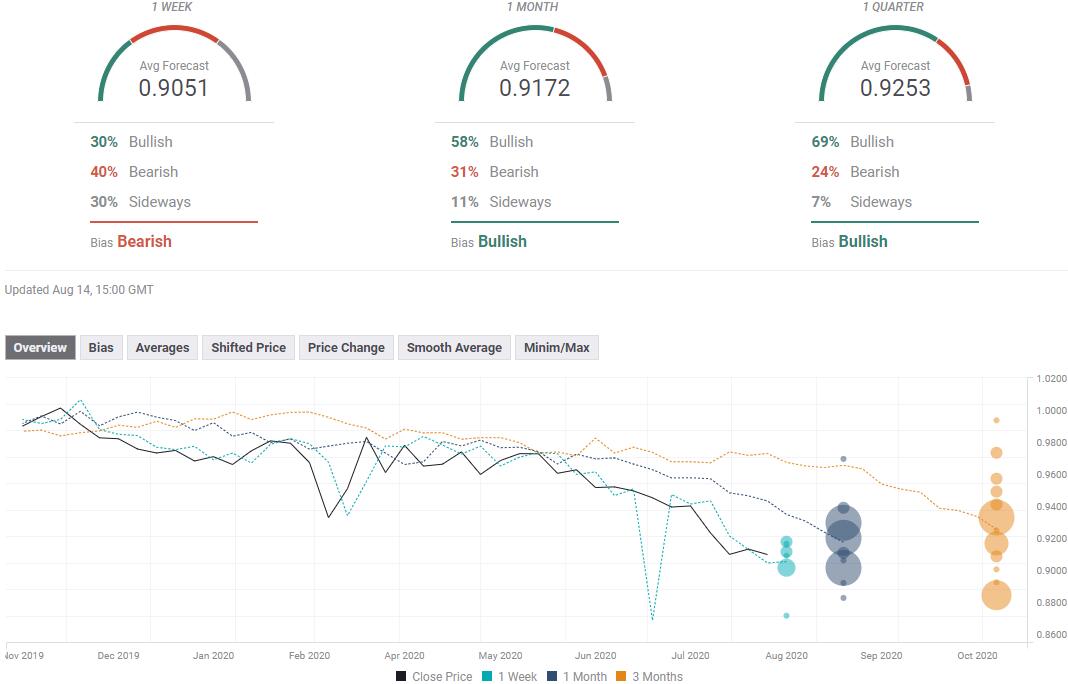Open the Averages tab

(x=162, y=347)
